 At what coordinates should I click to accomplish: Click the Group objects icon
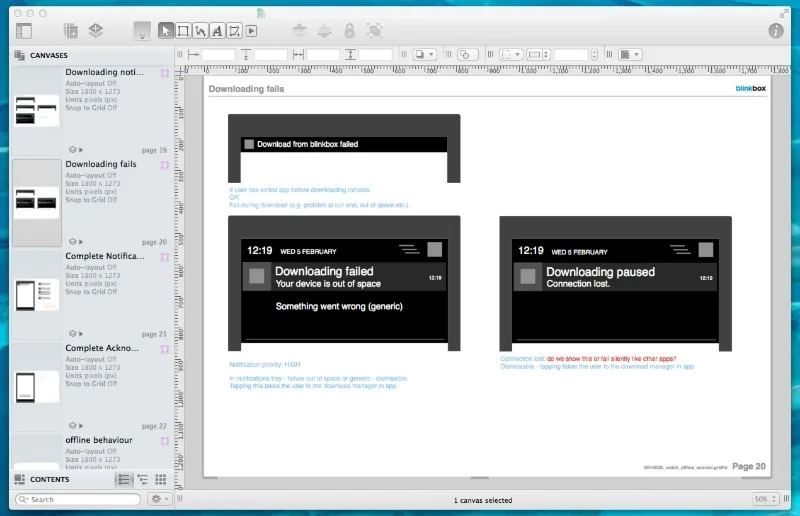point(375,31)
